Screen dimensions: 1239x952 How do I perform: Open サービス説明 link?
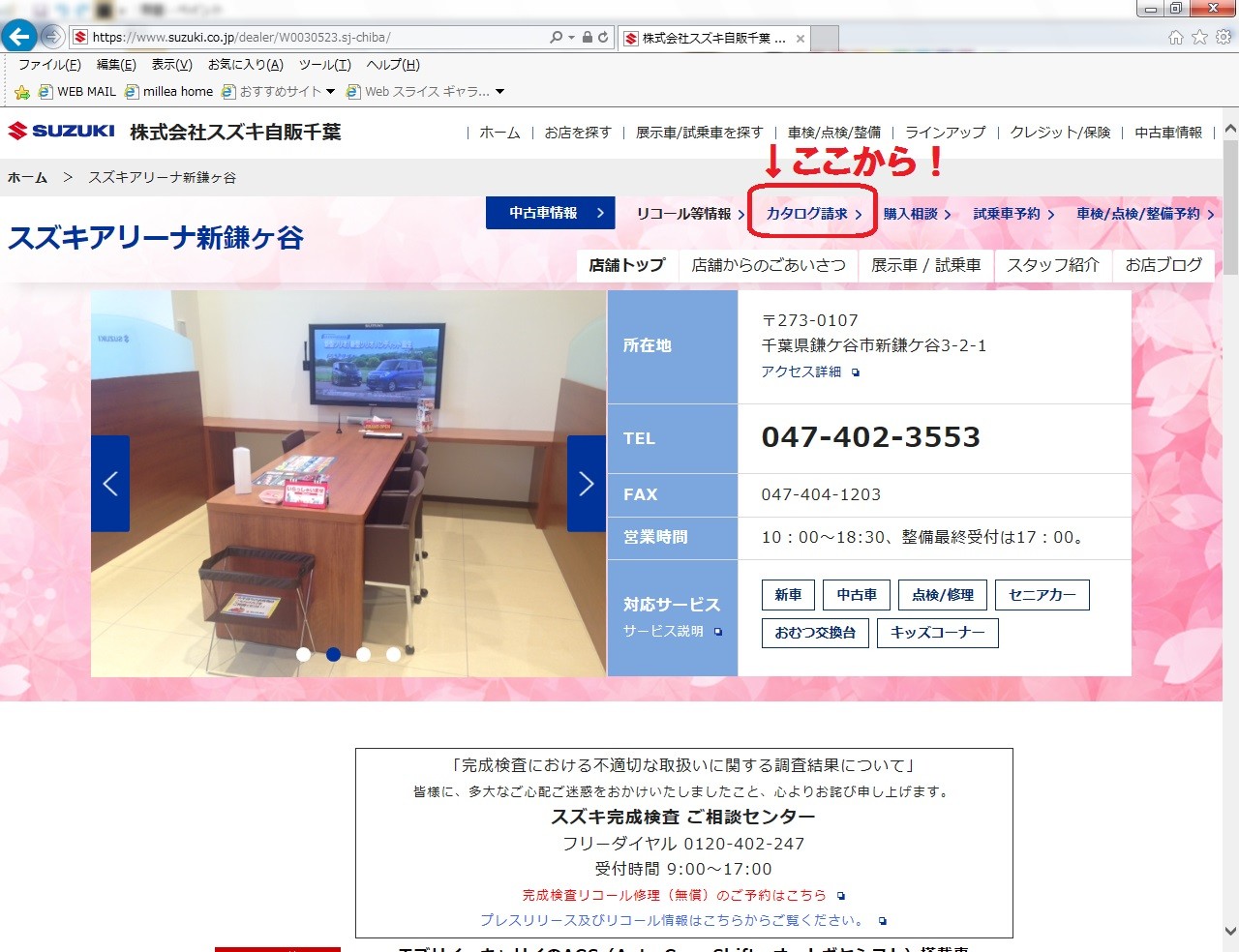point(672,631)
